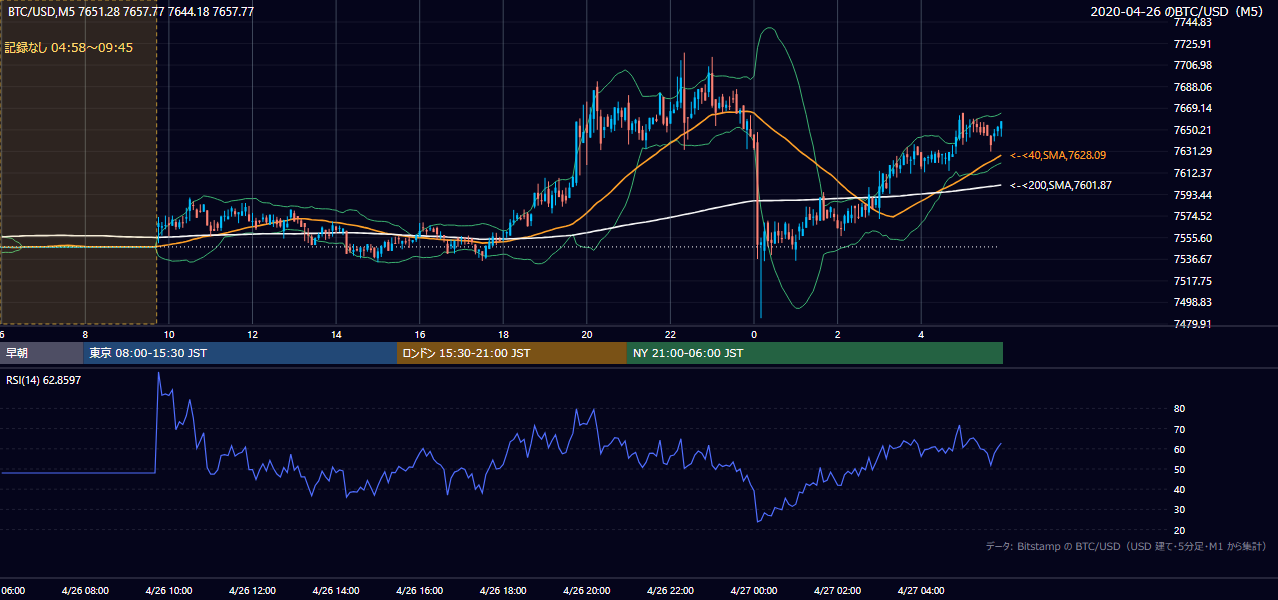Viewport: 1278px width, 600px height.
Task: Click RSI axis level 20
Action: pos(1179,530)
